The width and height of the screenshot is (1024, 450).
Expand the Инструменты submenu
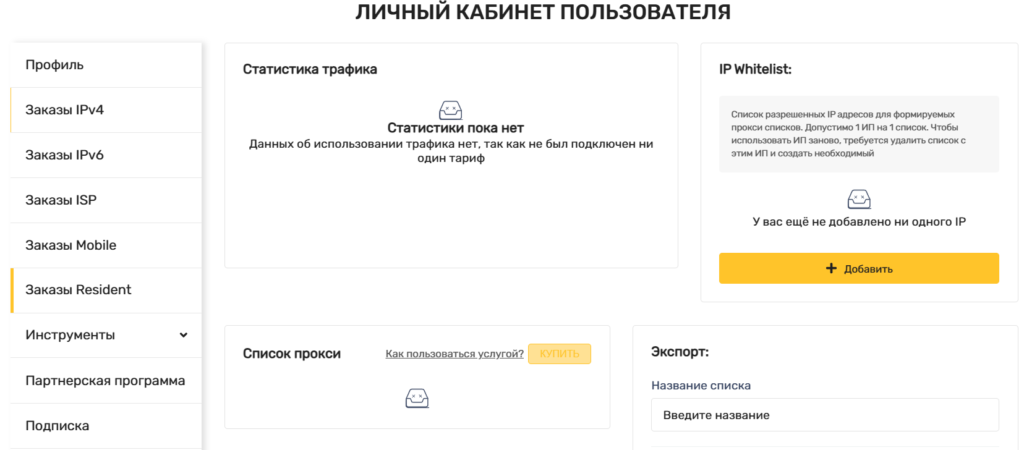(106, 335)
